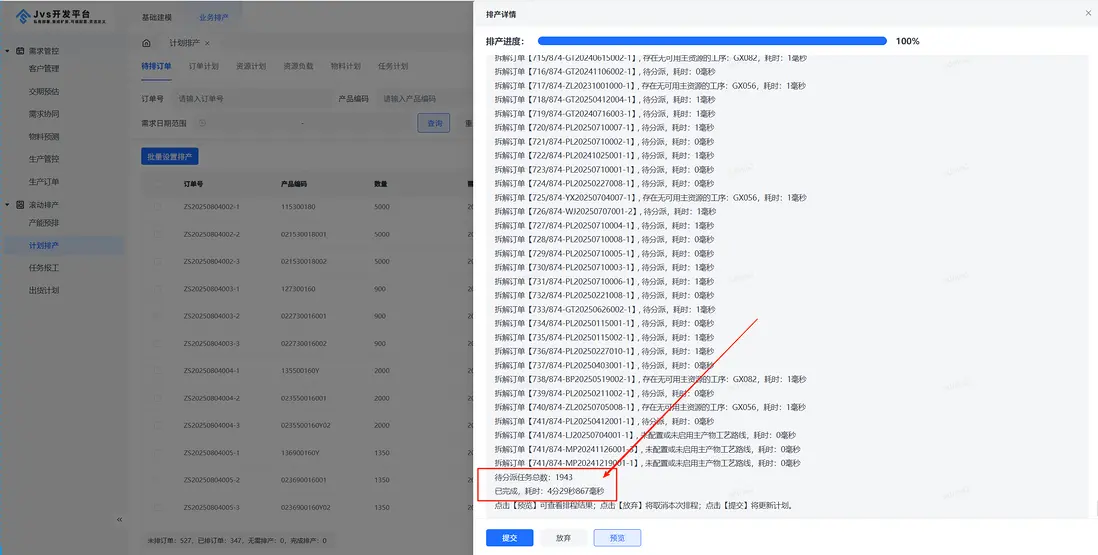
Task: Click the 排产进度 progress bar
Action: pyautogui.click(x=712, y=41)
